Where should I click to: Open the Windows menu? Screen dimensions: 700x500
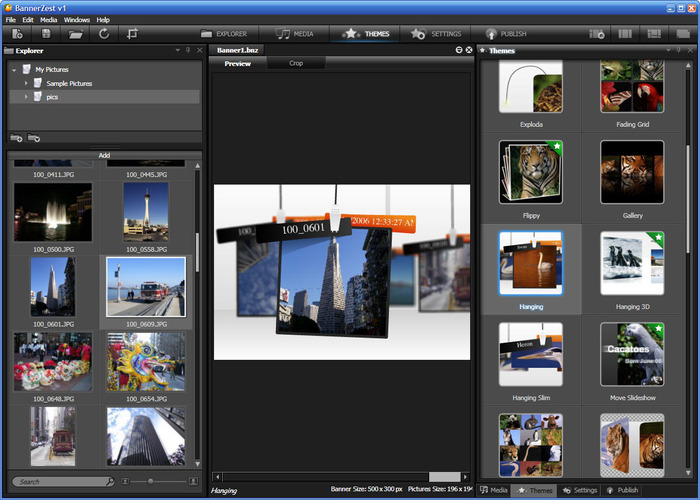pyautogui.click(x=77, y=20)
